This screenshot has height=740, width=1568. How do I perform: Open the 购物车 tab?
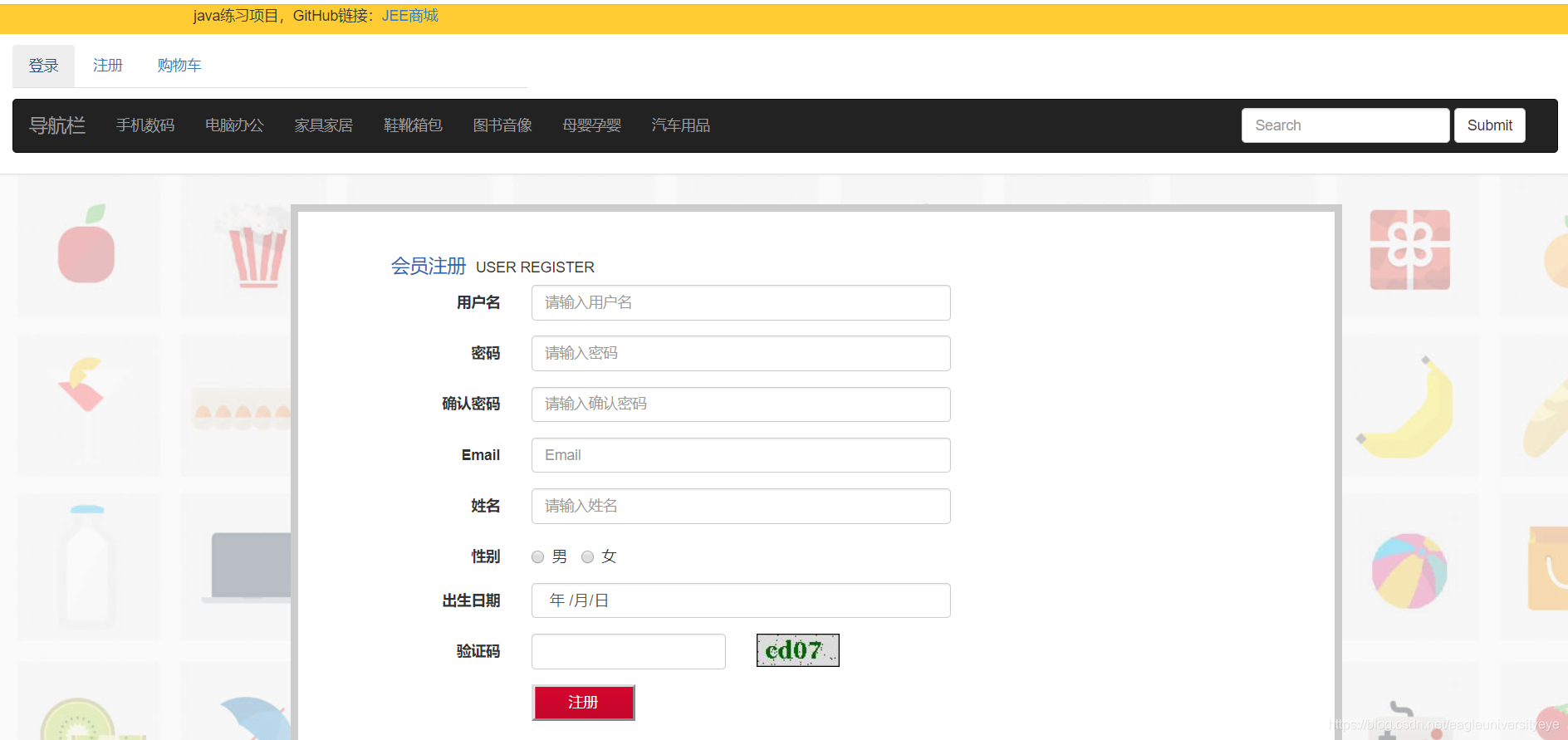[x=179, y=66]
